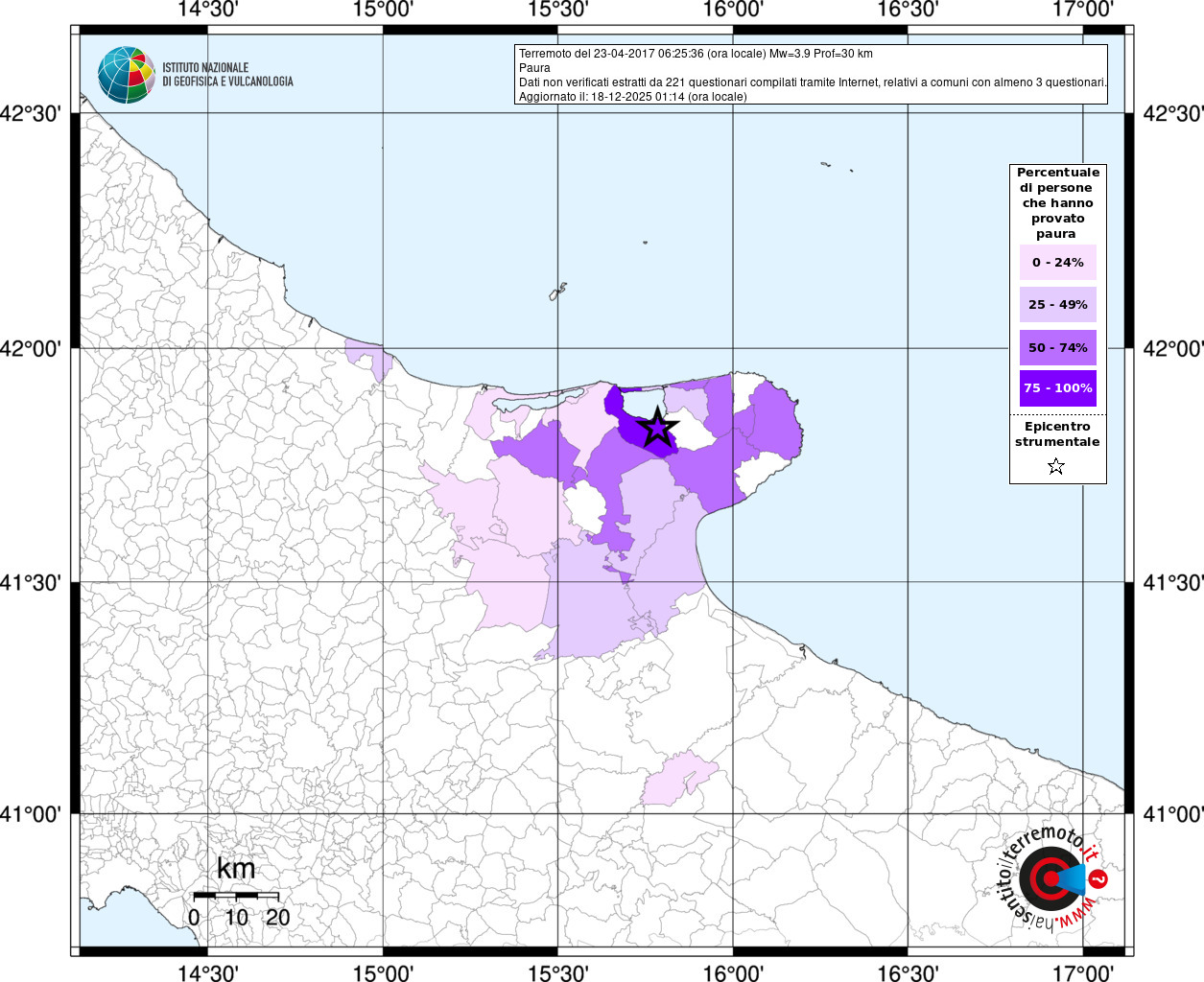Click the INGV globe logo

[x=126, y=75]
